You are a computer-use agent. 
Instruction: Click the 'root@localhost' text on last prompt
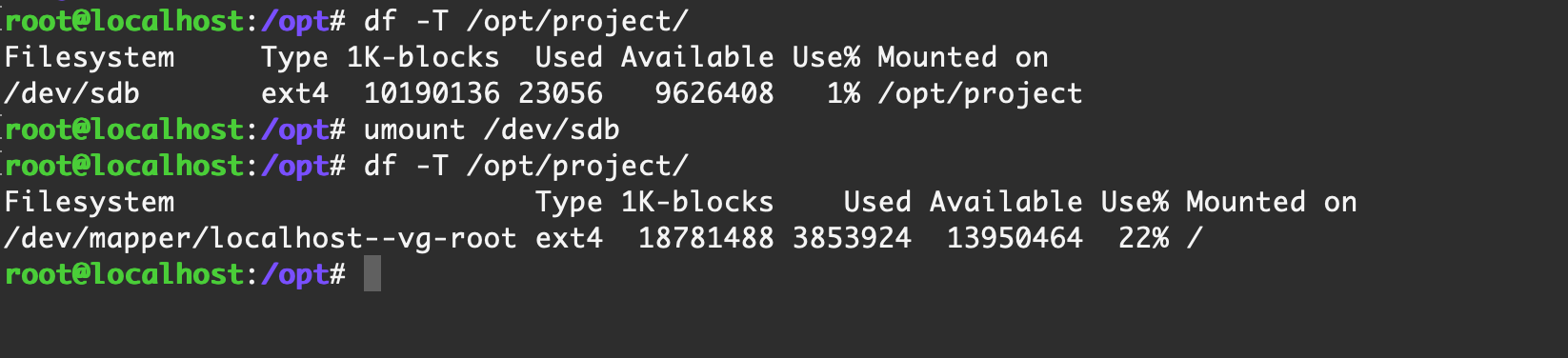124,274
